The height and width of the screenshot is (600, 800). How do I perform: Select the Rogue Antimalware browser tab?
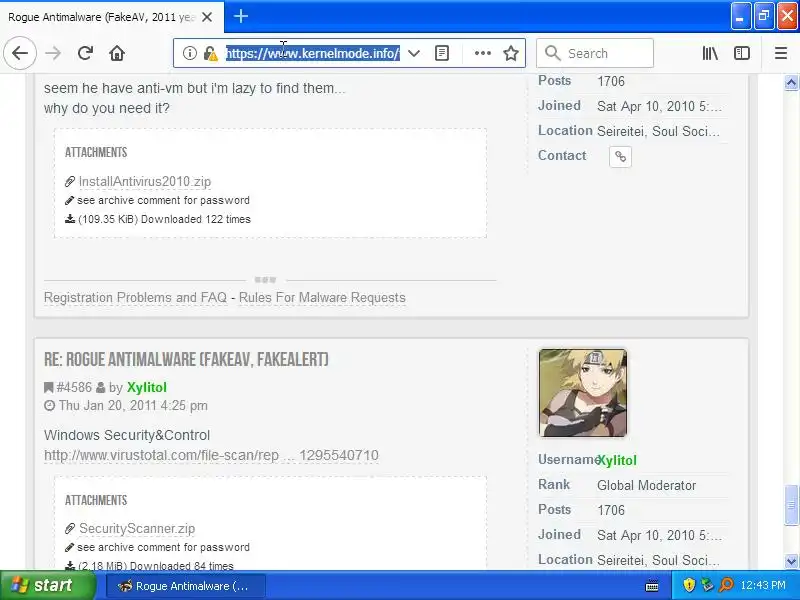point(111,17)
